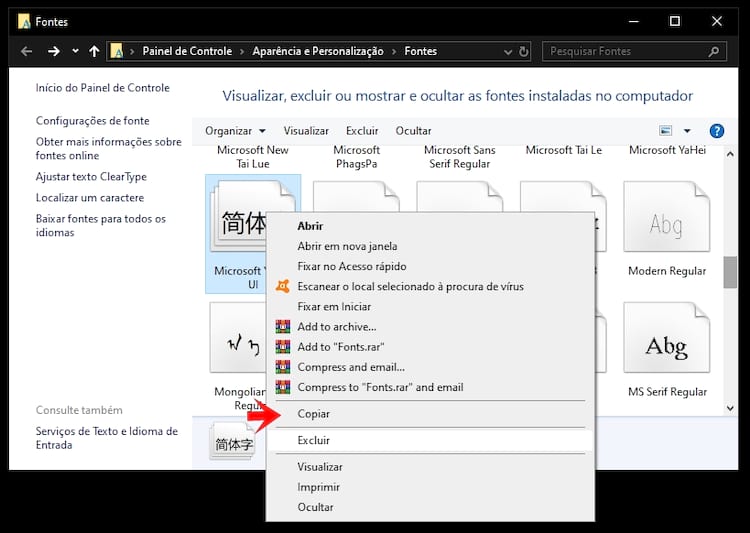This screenshot has width=750, height=533.
Task: Click the details pane font preview icon
Action: 233,441
